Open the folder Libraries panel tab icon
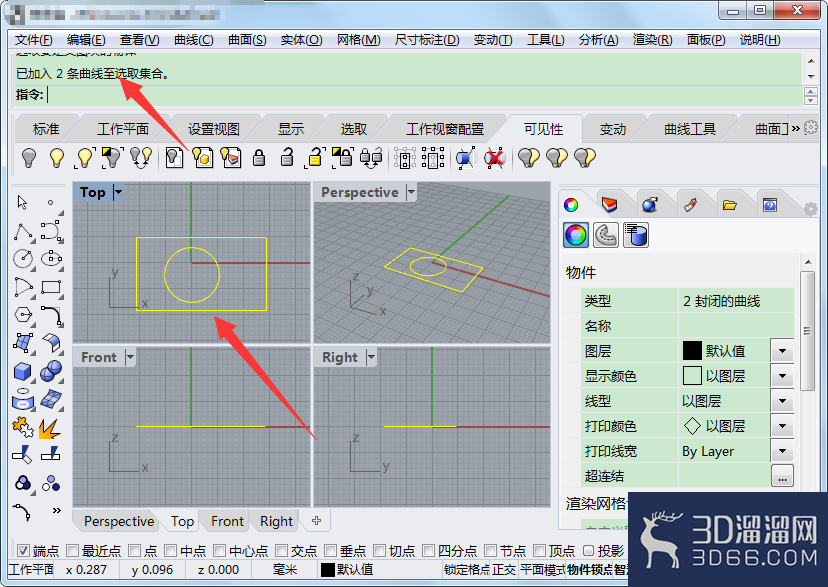Viewport: 828px width, 587px height. pos(730,205)
